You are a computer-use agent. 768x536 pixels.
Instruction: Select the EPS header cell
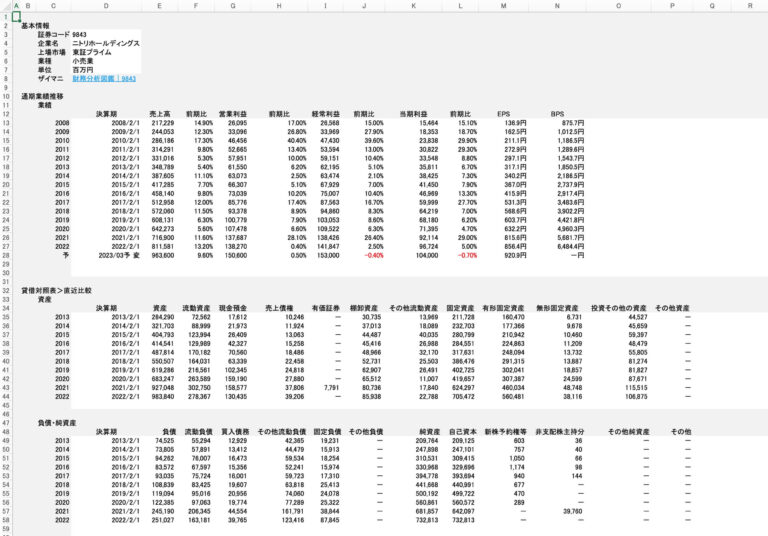[503, 114]
